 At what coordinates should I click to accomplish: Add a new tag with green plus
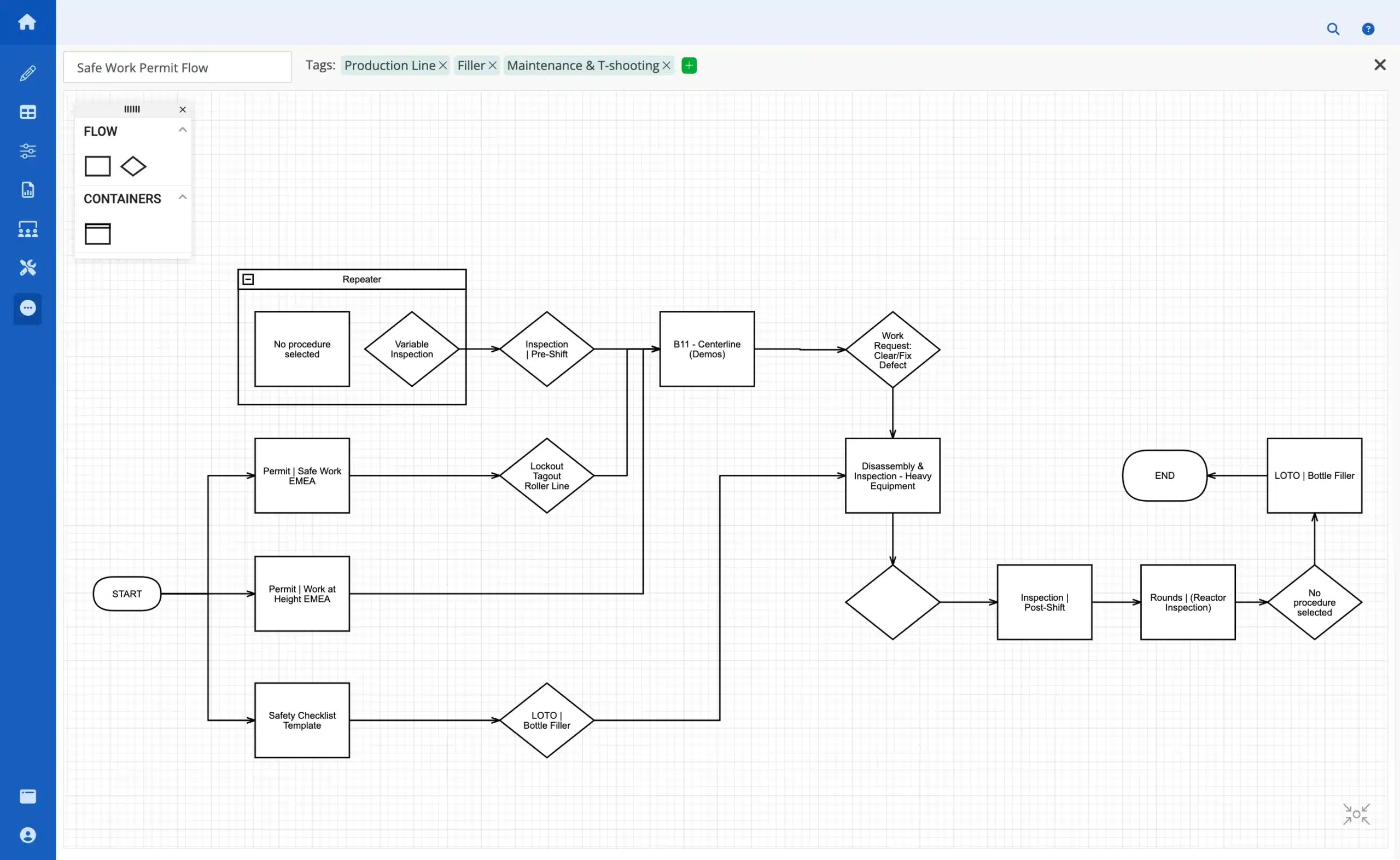pyautogui.click(x=689, y=66)
